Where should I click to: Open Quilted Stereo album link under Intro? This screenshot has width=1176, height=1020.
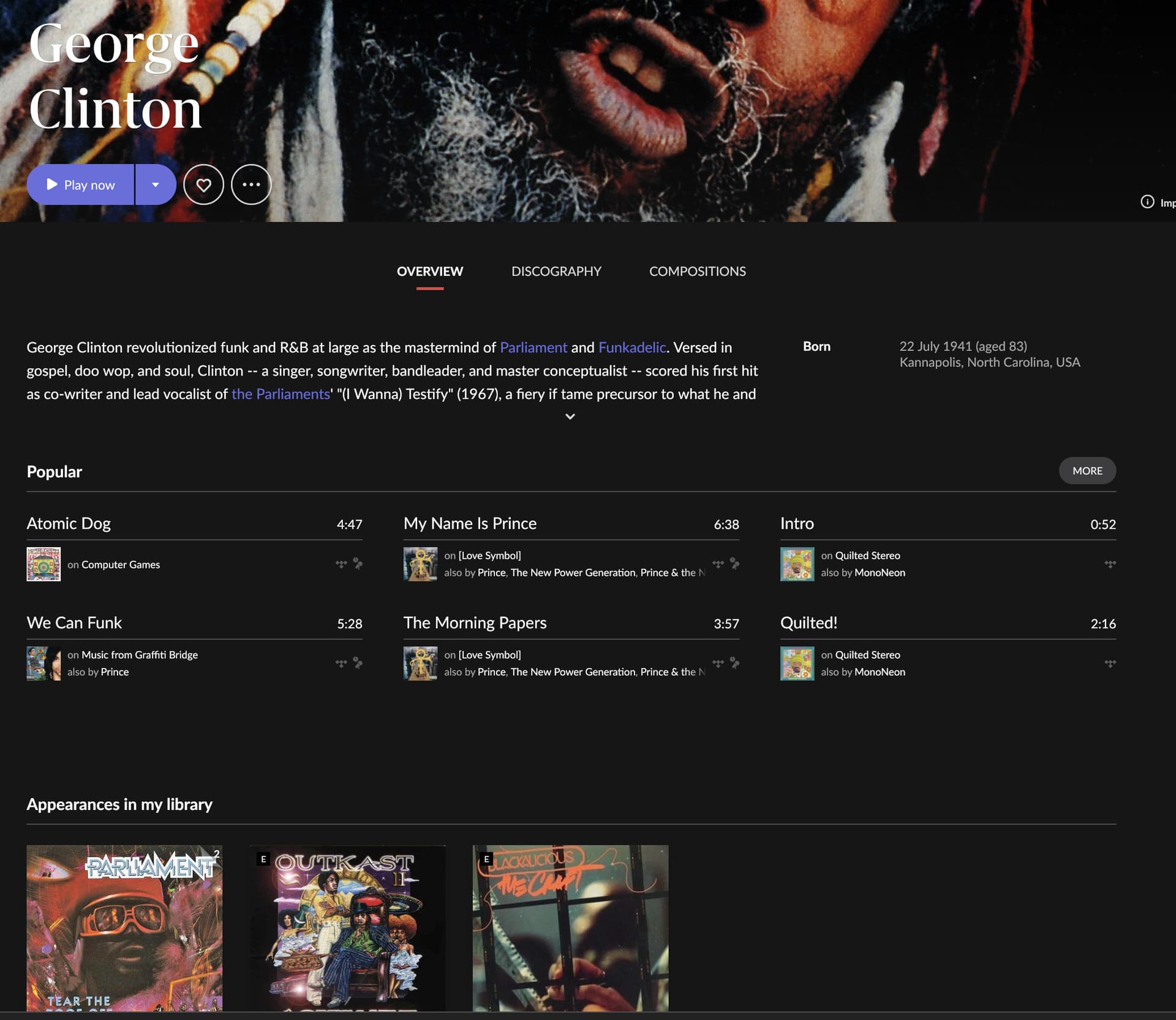(x=867, y=556)
